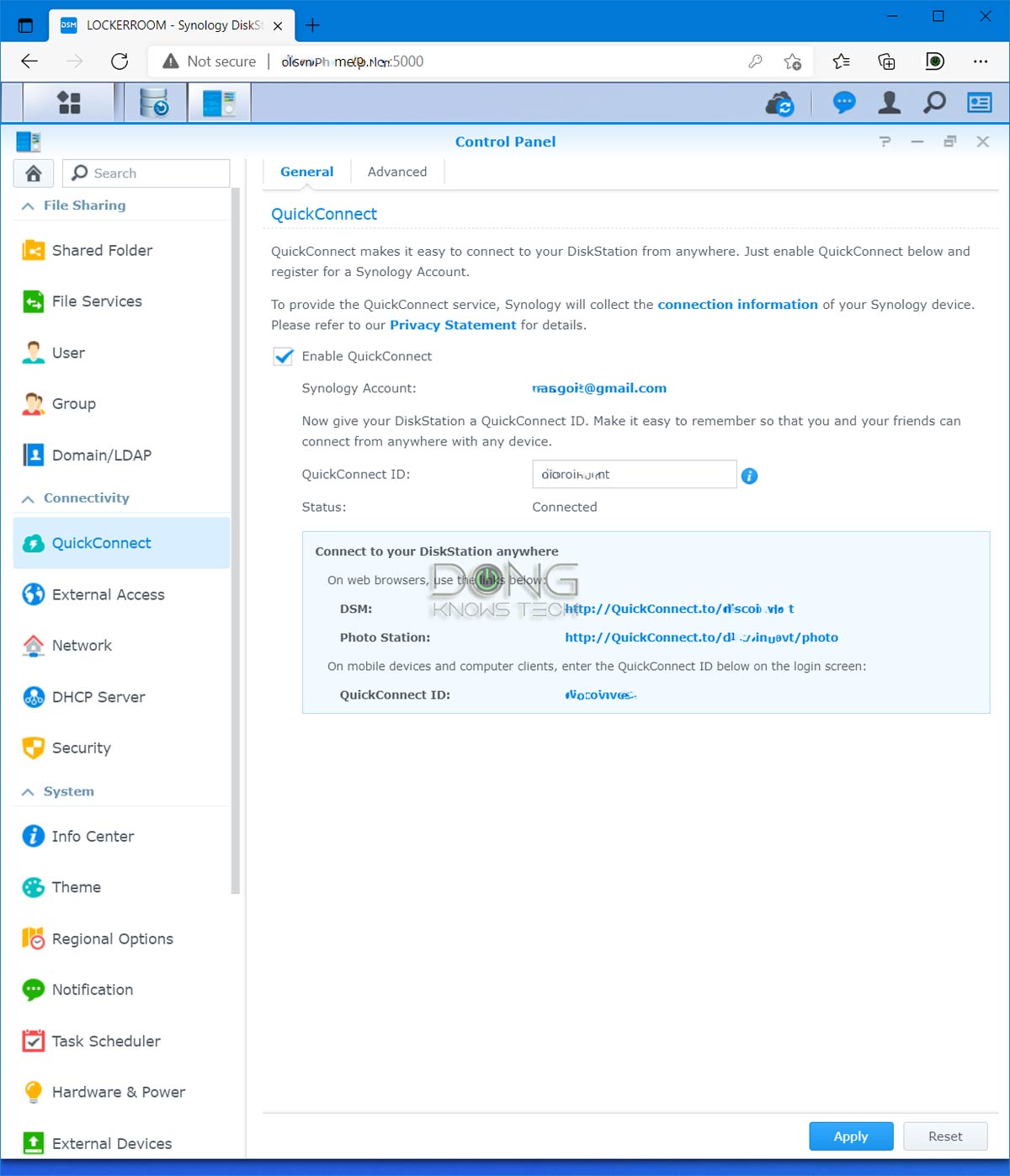Open Group settings
The width and height of the screenshot is (1010, 1176).
(x=121, y=404)
